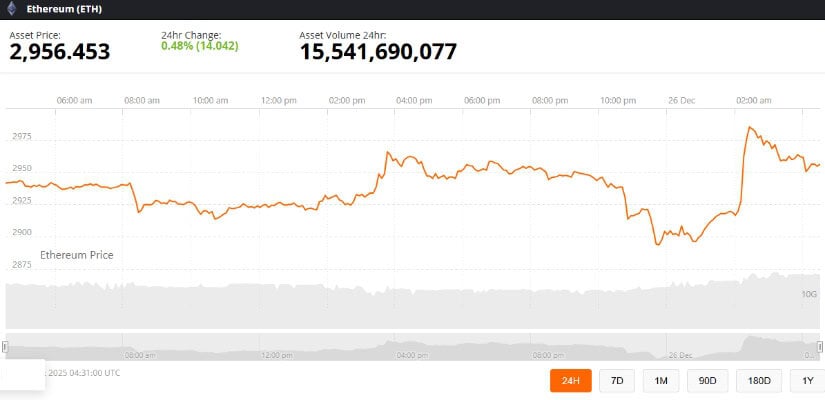Switch to the 180D view
825x400 pixels.
pos(758,380)
